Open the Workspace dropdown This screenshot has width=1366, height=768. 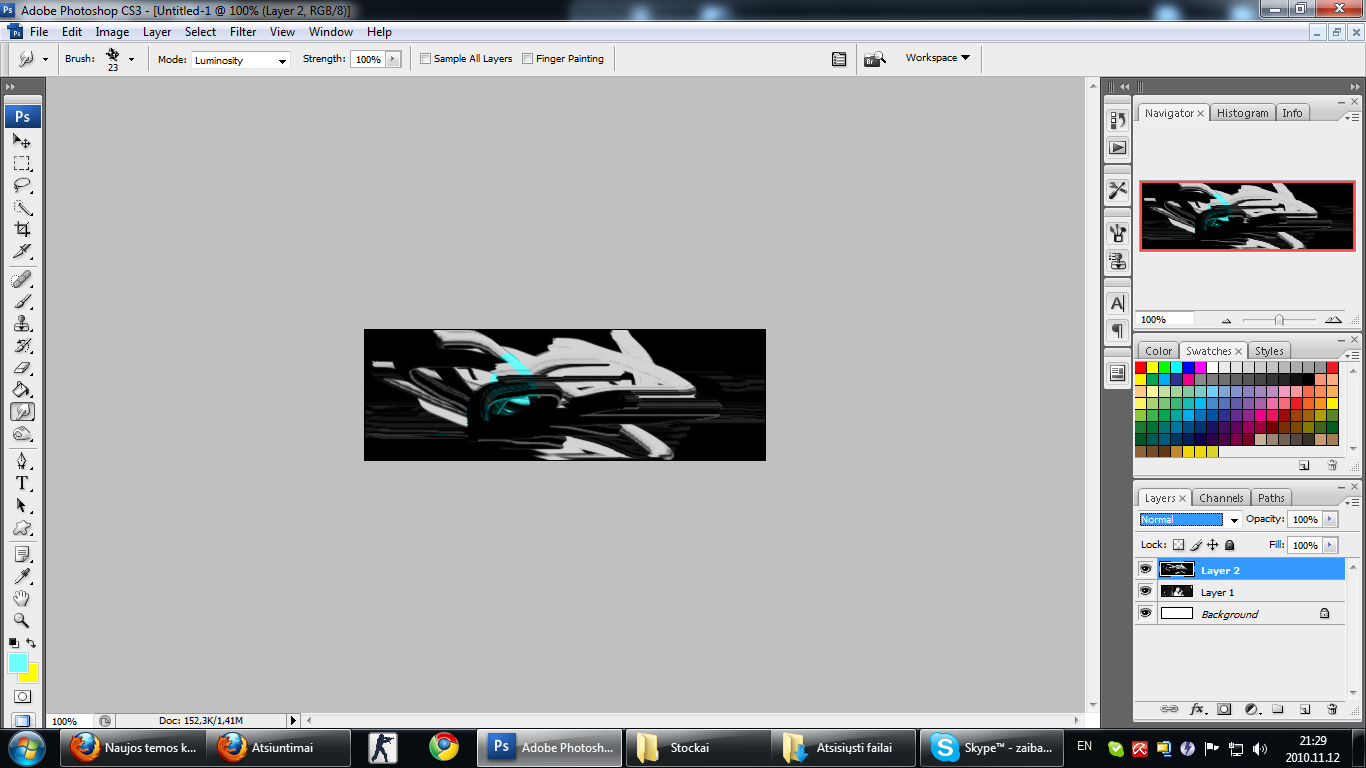pos(937,58)
